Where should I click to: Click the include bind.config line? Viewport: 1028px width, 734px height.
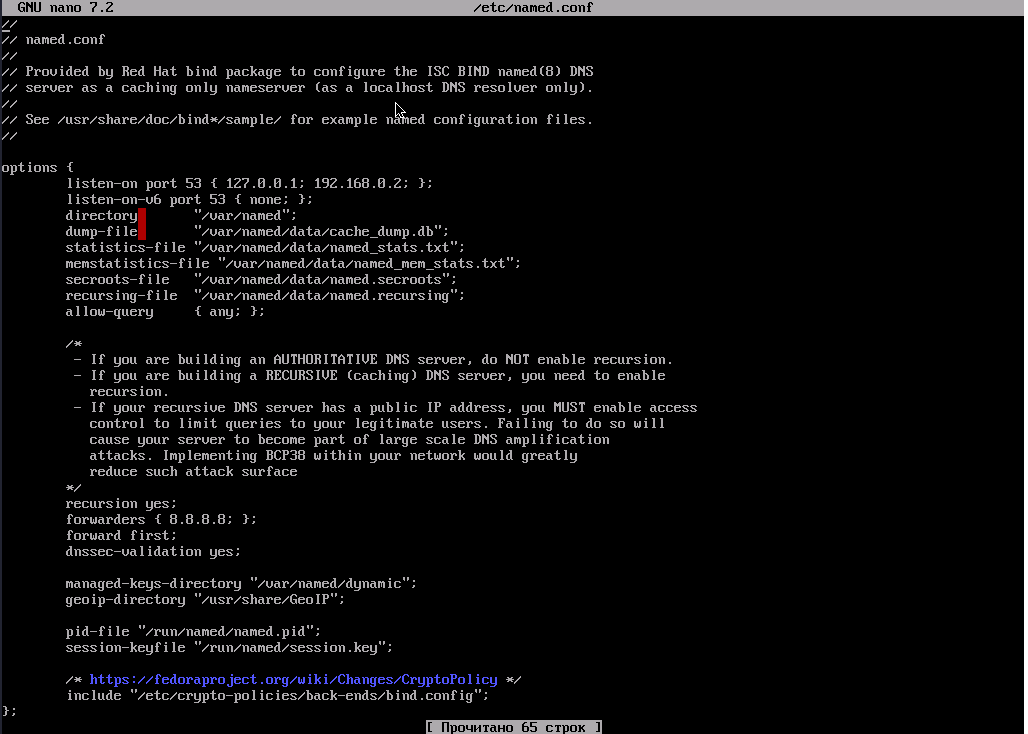coord(277,695)
